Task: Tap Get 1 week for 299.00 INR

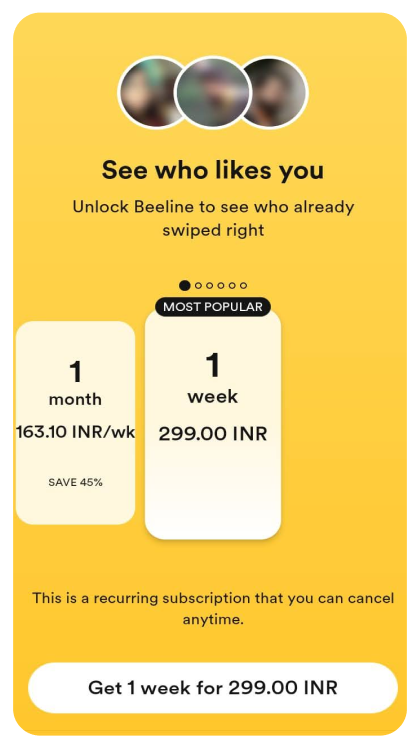Action: coord(213,687)
